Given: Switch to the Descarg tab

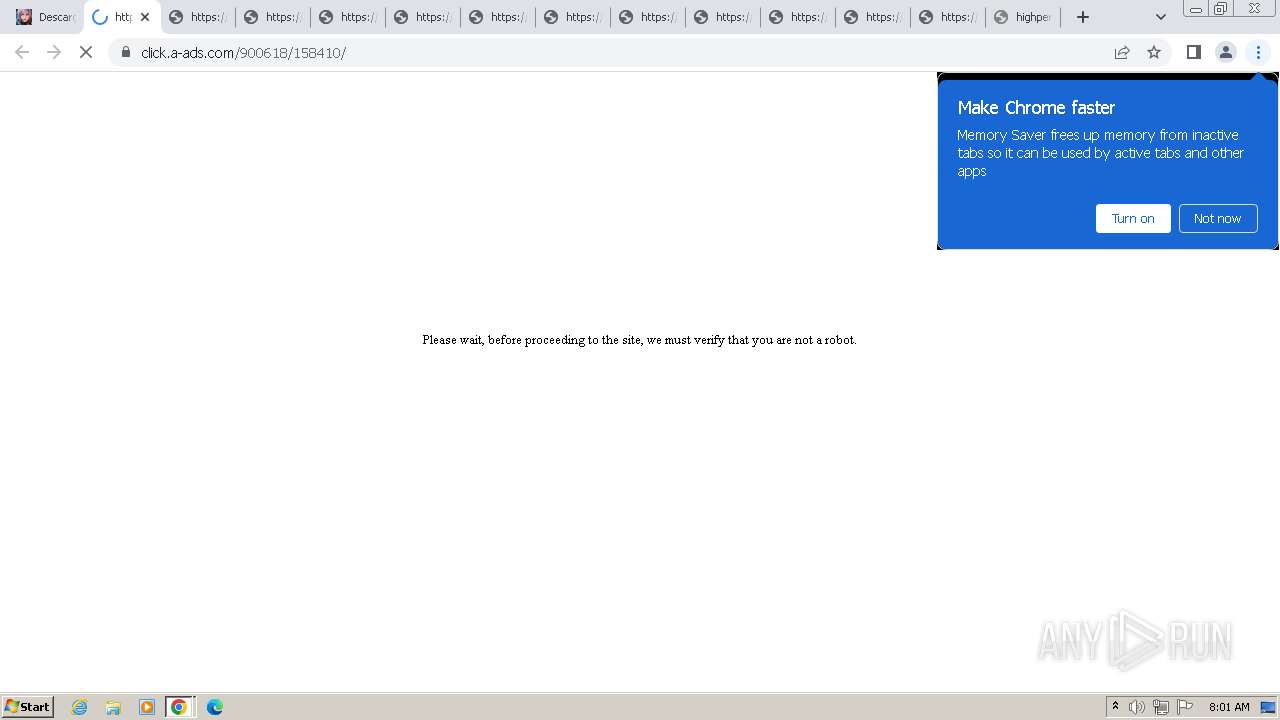Looking at the screenshot, I should (x=46, y=17).
